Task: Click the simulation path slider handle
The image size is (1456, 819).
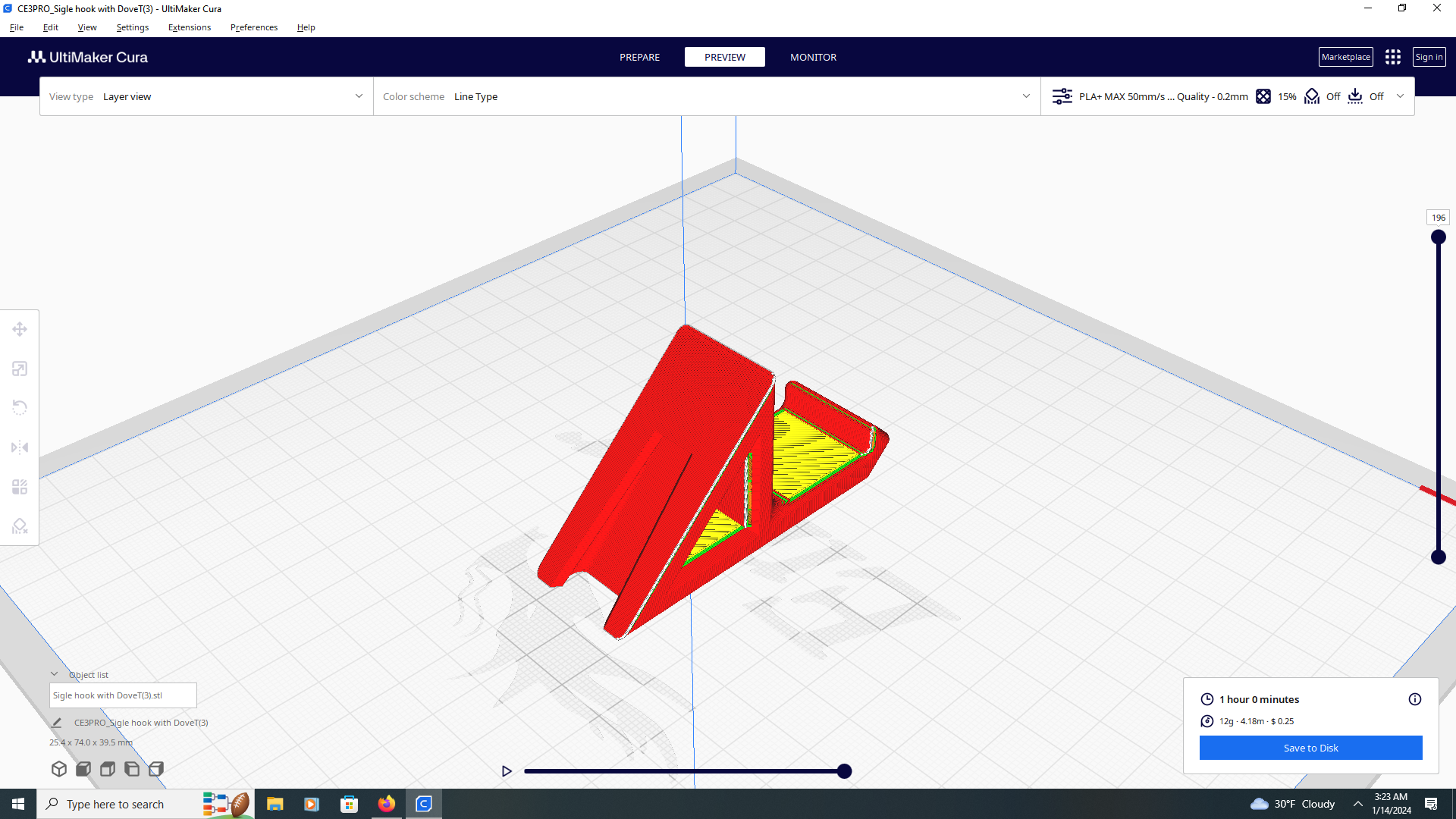Action: pyautogui.click(x=844, y=771)
